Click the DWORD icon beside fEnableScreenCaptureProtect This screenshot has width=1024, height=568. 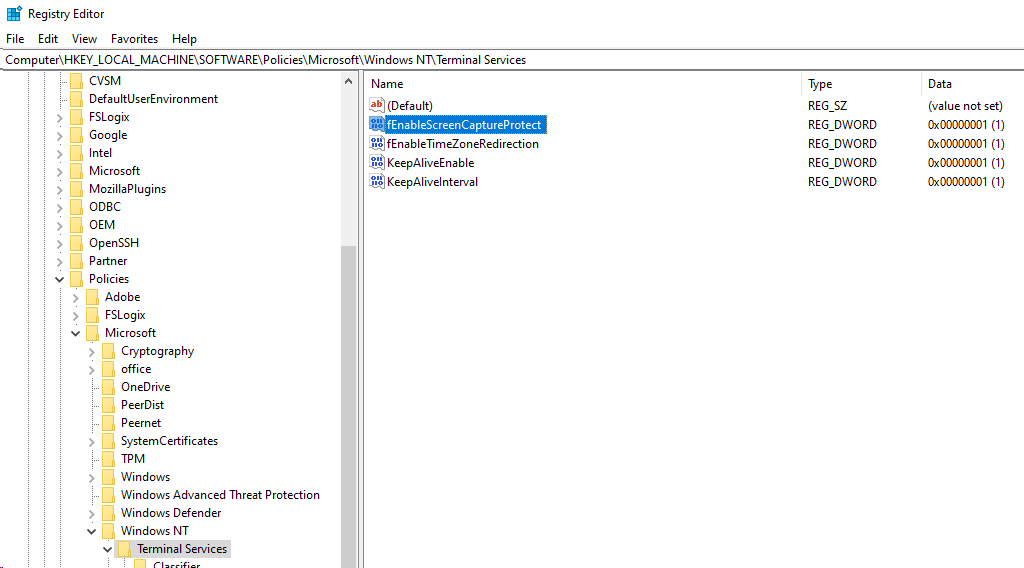click(x=377, y=125)
